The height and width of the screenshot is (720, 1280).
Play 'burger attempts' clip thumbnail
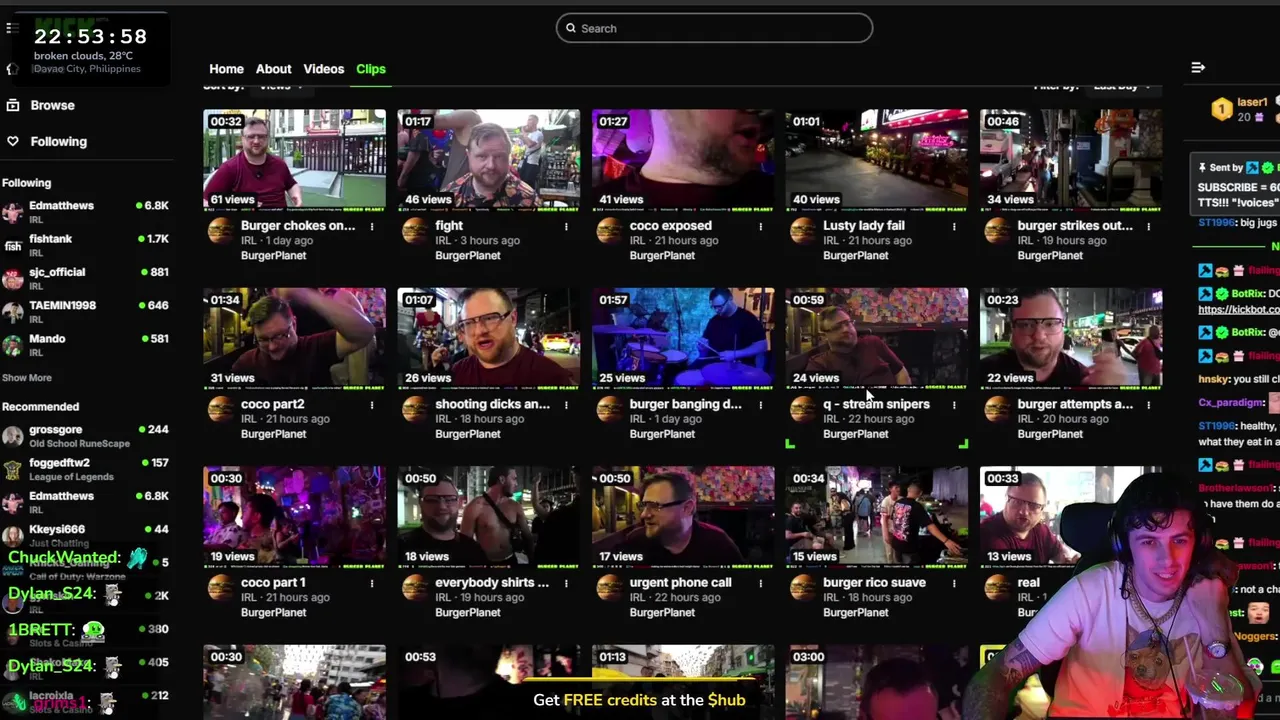(x=1071, y=338)
